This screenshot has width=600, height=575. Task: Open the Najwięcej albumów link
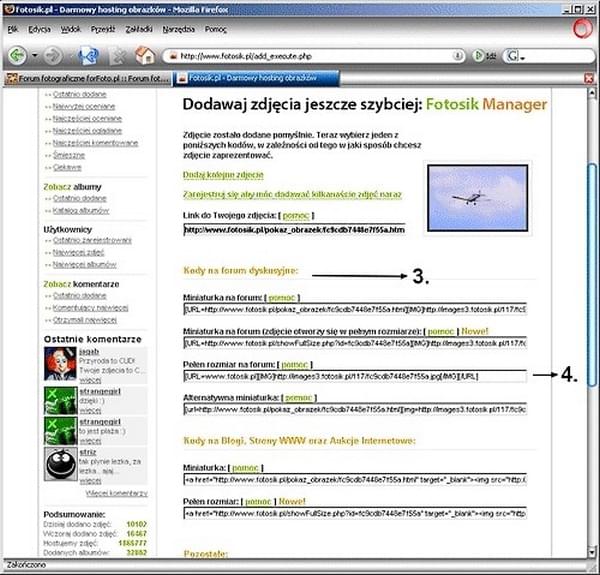[85, 264]
